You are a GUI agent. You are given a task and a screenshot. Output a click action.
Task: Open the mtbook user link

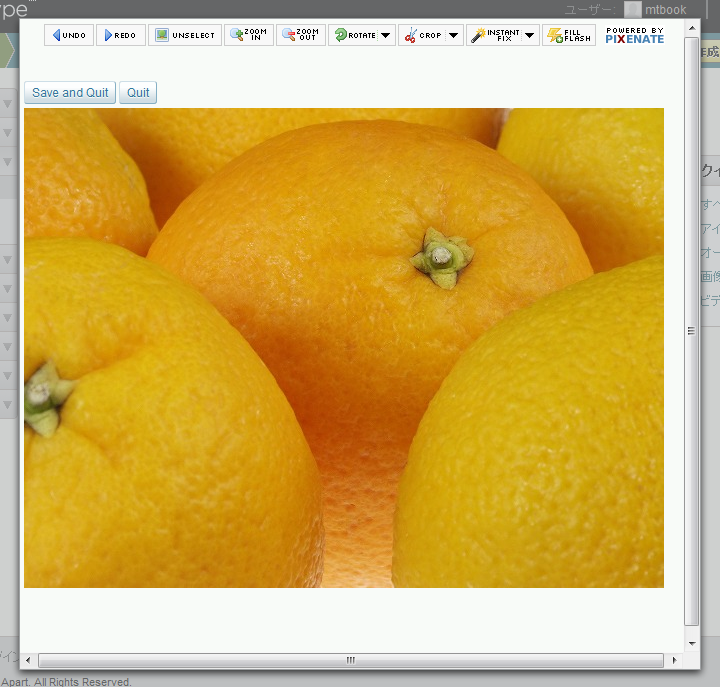(x=665, y=10)
